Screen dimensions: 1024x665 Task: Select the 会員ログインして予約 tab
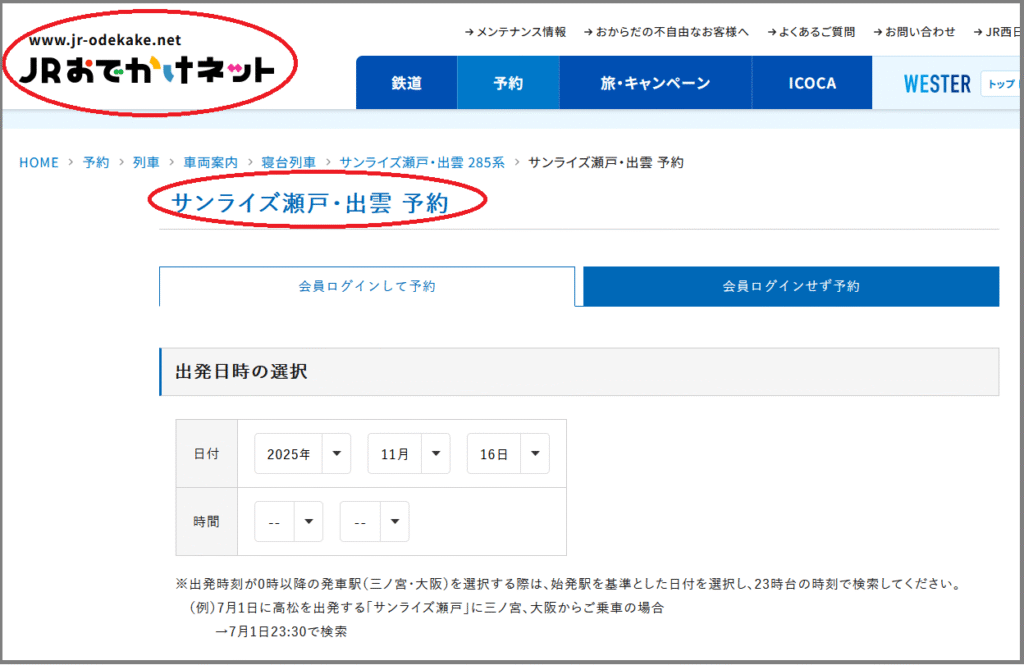click(367, 286)
